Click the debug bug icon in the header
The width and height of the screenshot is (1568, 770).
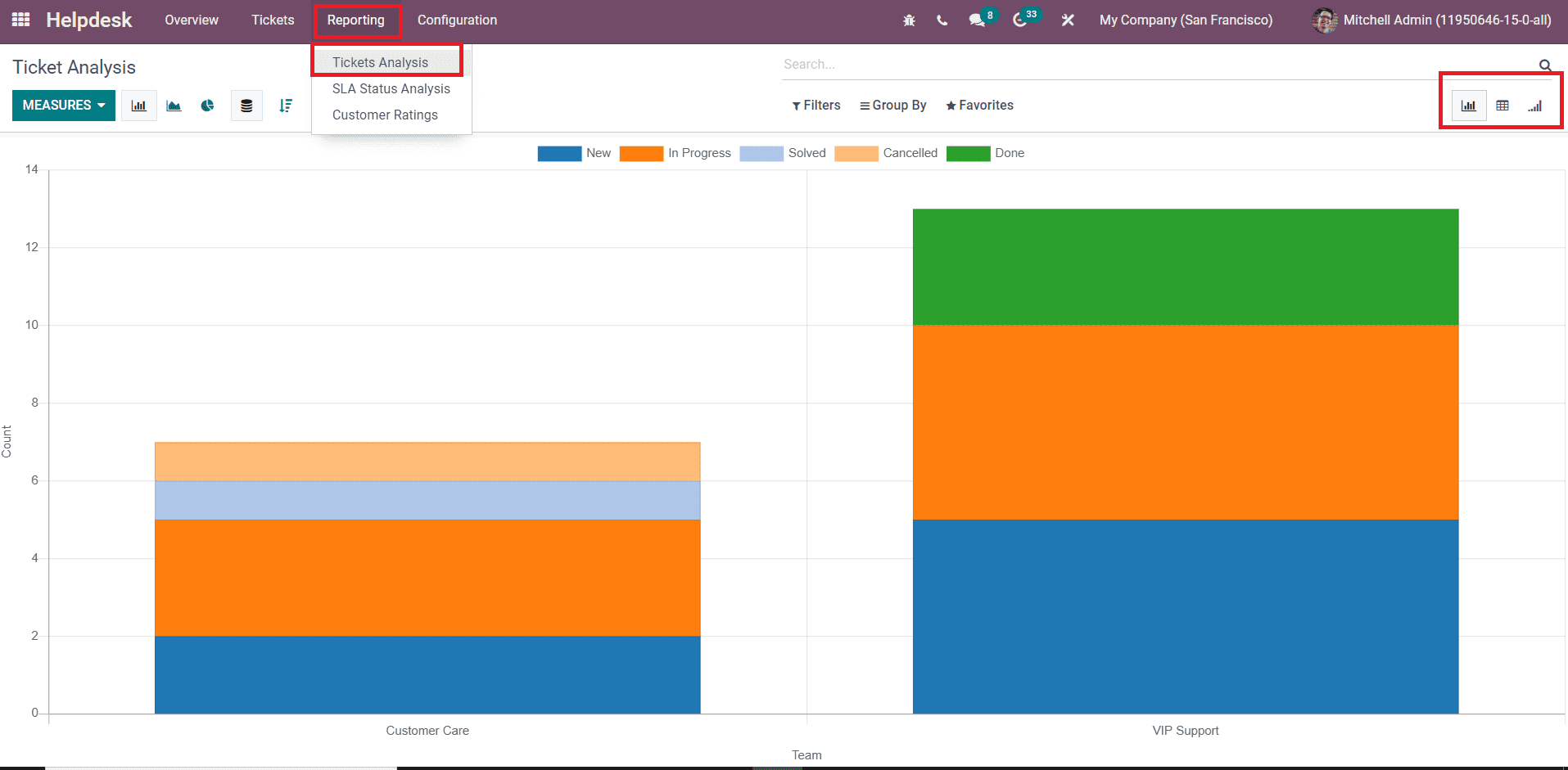[909, 20]
